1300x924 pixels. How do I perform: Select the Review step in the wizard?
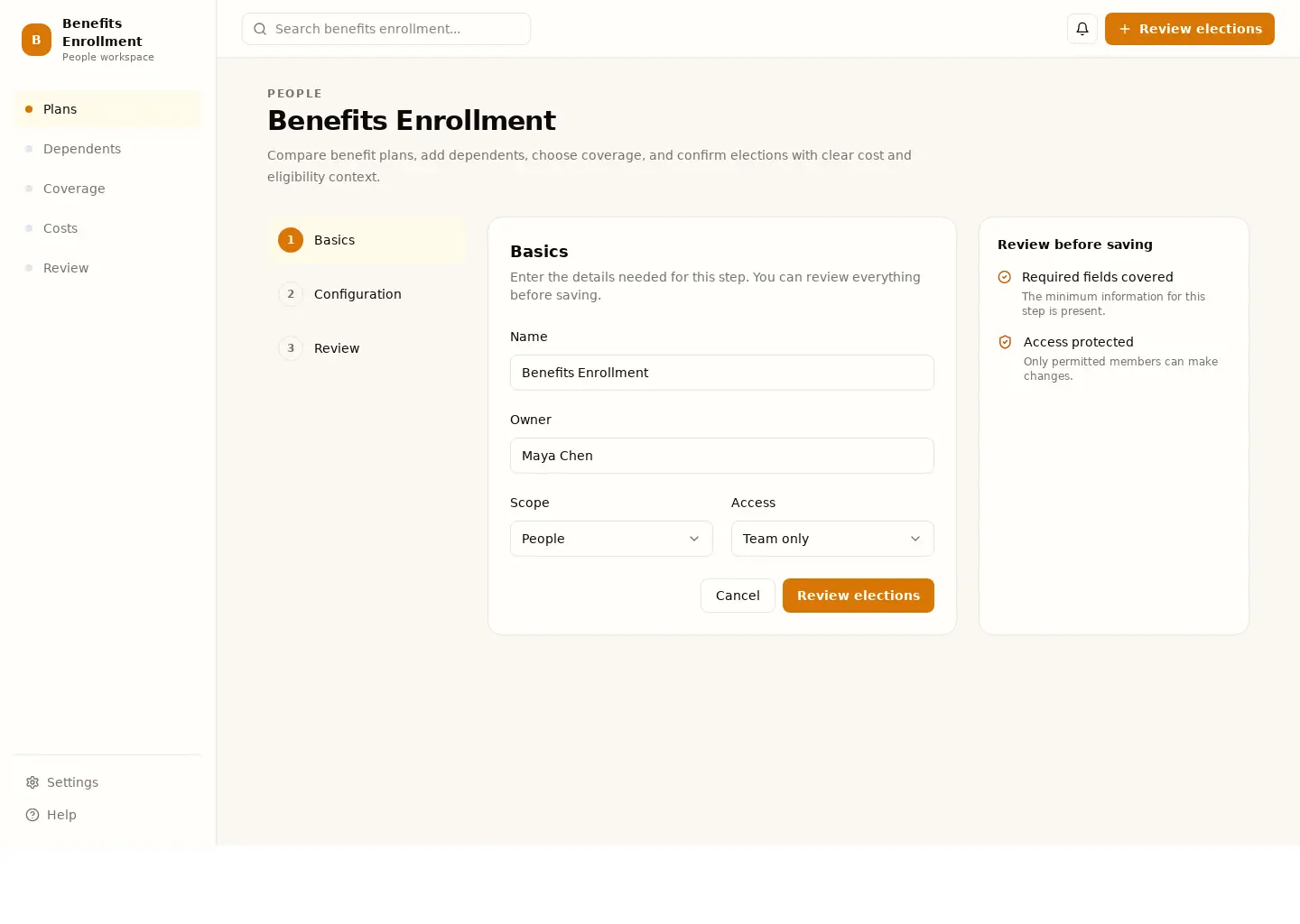point(367,348)
